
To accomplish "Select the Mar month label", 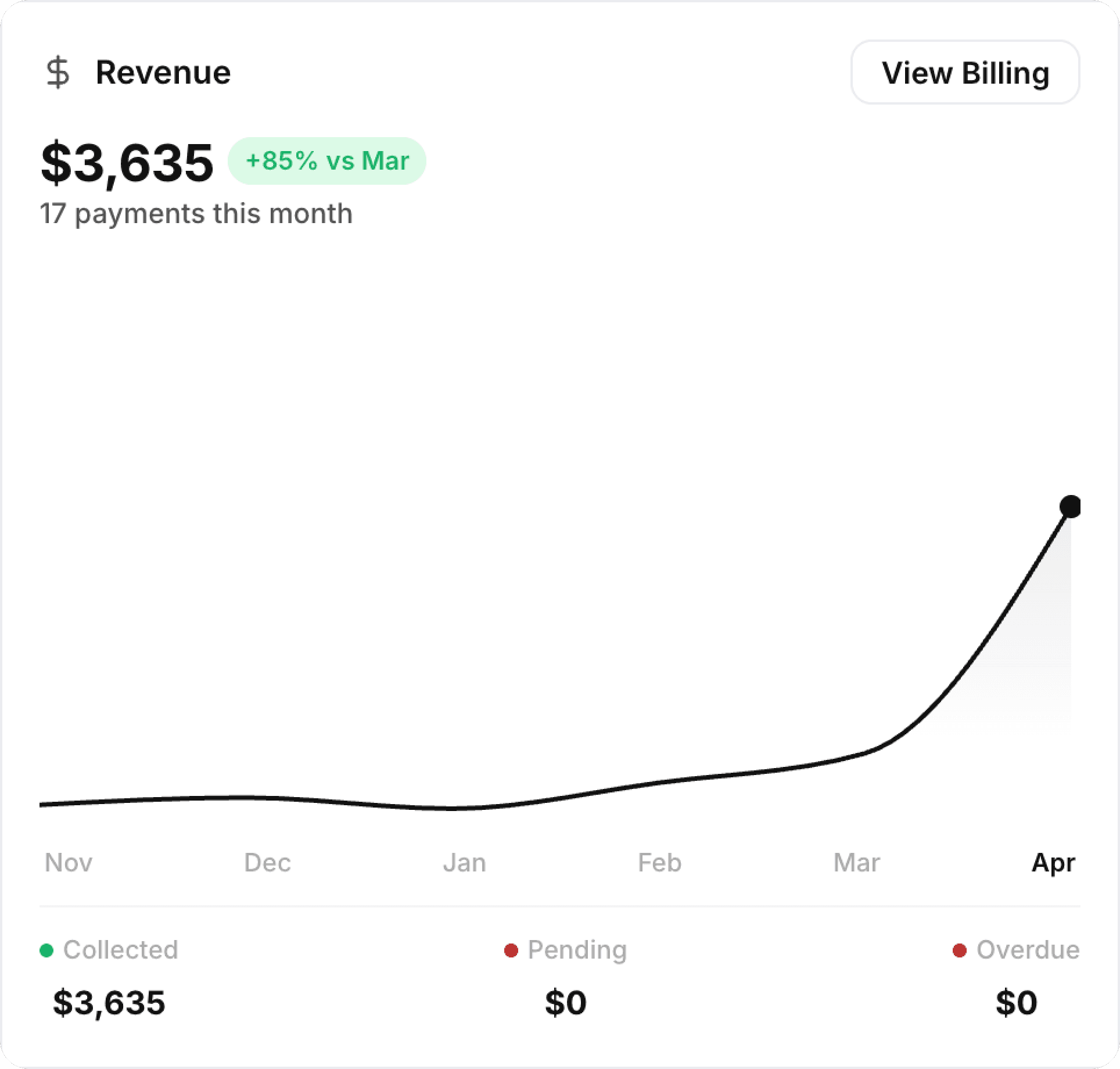I will 856,862.
